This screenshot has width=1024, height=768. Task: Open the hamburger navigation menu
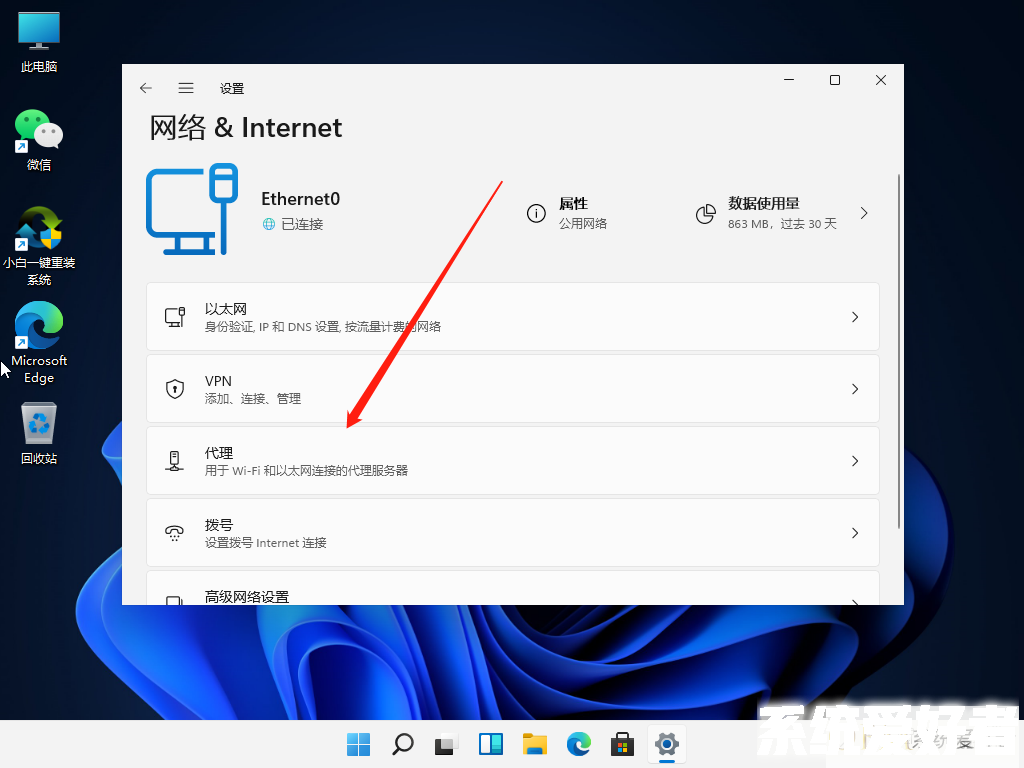point(186,88)
